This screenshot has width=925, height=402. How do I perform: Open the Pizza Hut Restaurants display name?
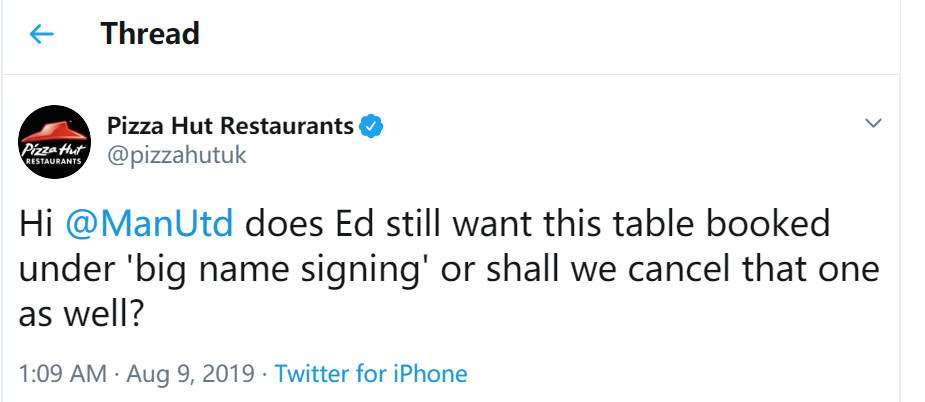[230, 126]
